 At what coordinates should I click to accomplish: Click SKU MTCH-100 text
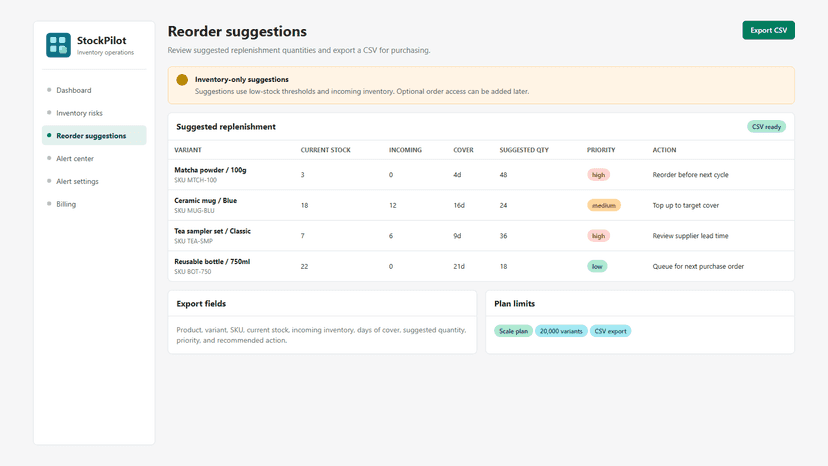point(195,180)
